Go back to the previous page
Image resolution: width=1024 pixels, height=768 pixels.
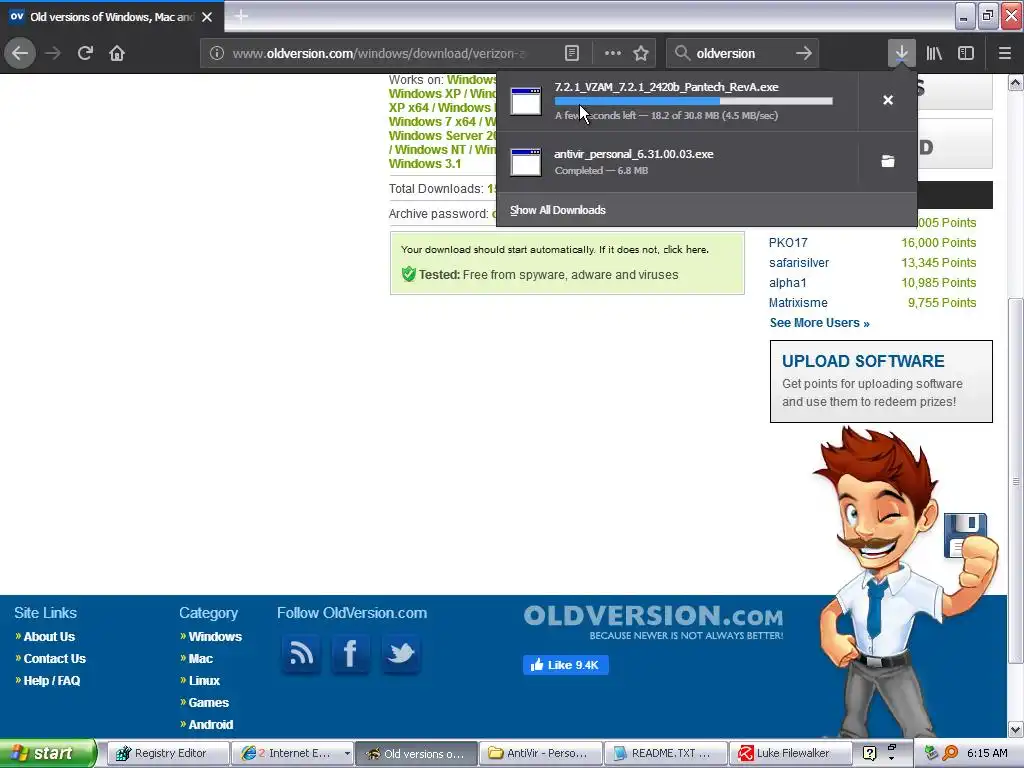coord(20,53)
